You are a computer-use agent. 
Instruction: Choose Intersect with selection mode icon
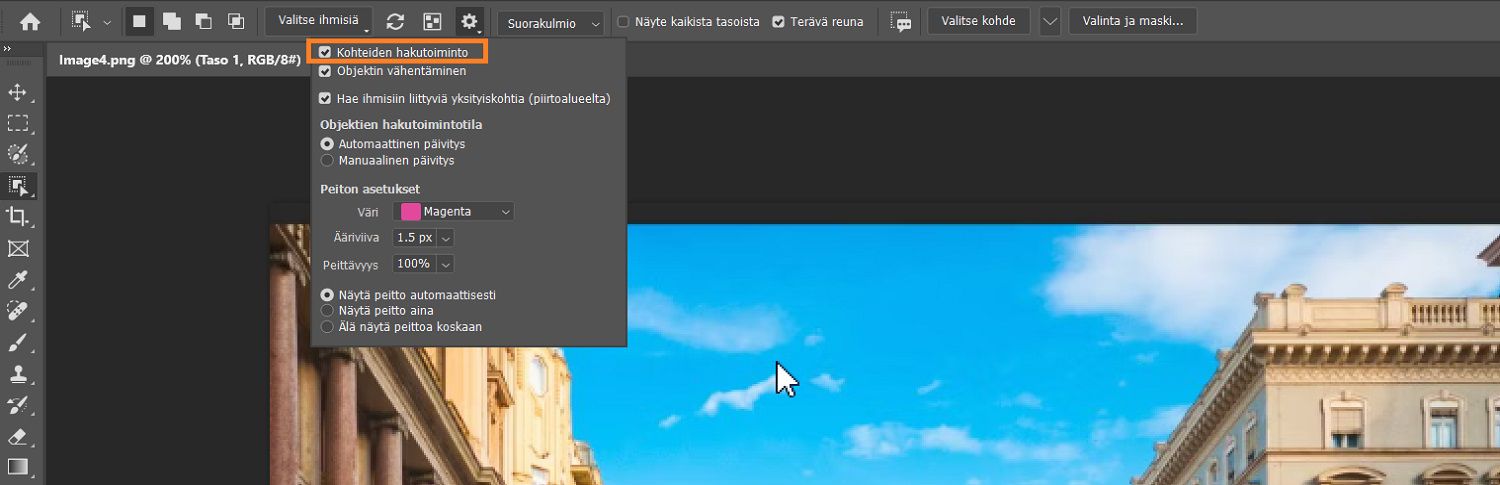236,21
